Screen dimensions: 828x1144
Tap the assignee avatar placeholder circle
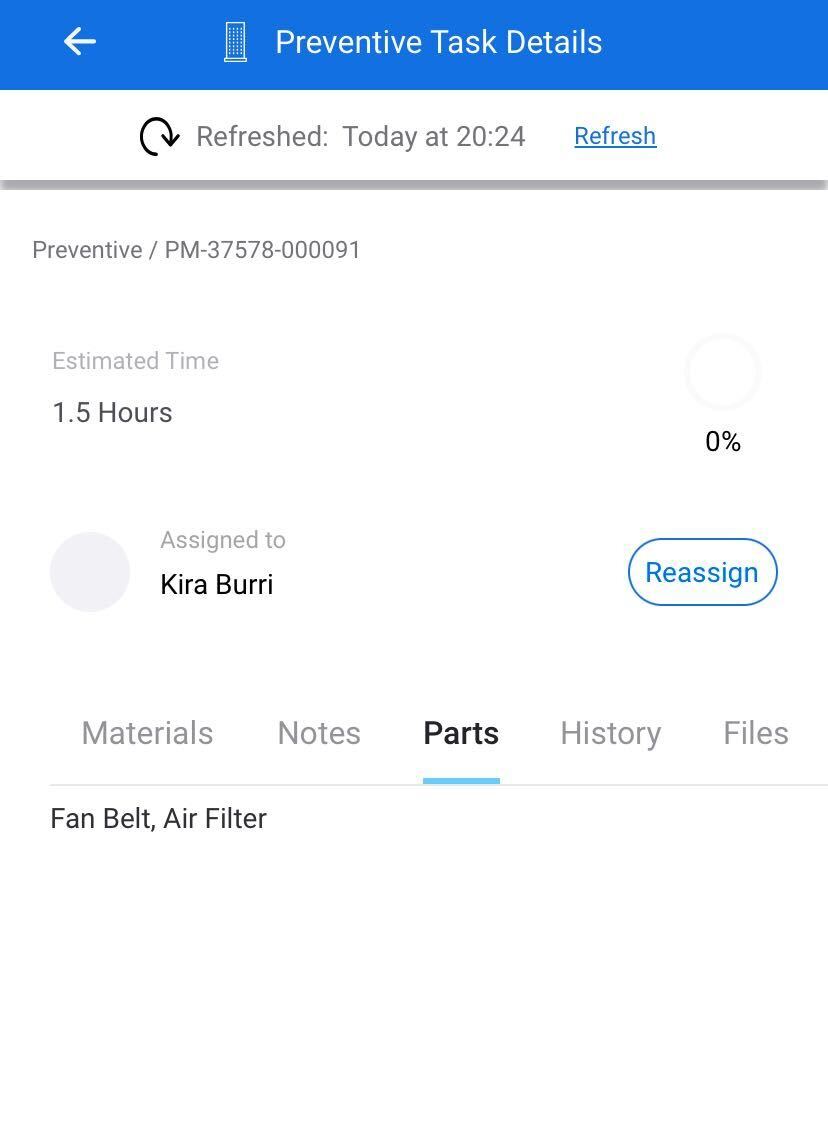pos(90,572)
